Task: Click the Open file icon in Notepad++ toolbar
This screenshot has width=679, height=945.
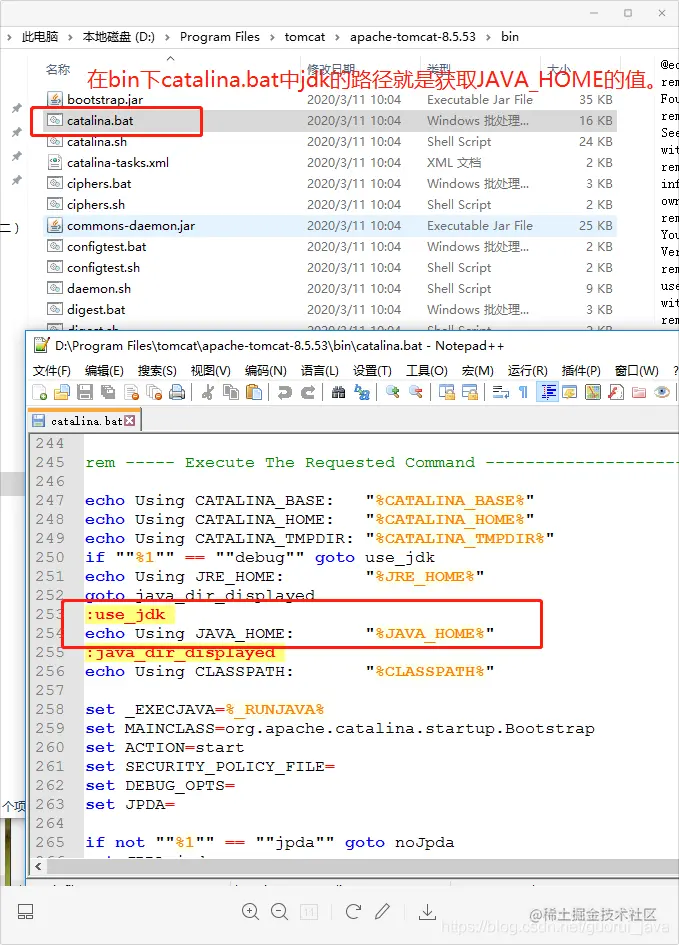Action: pos(62,392)
